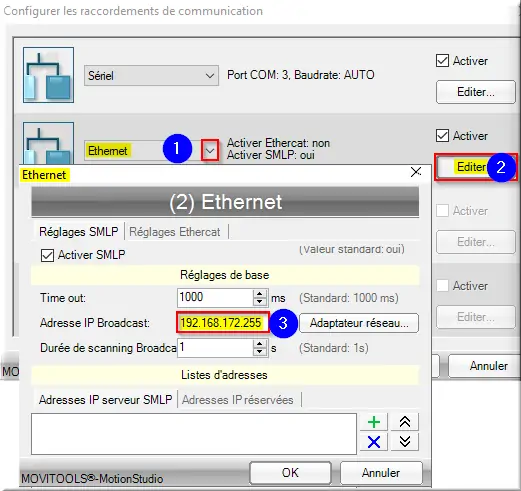Toggle the Activer SMLP checkbox
The height and width of the screenshot is (491, 521).
click(x=47, y=256)
